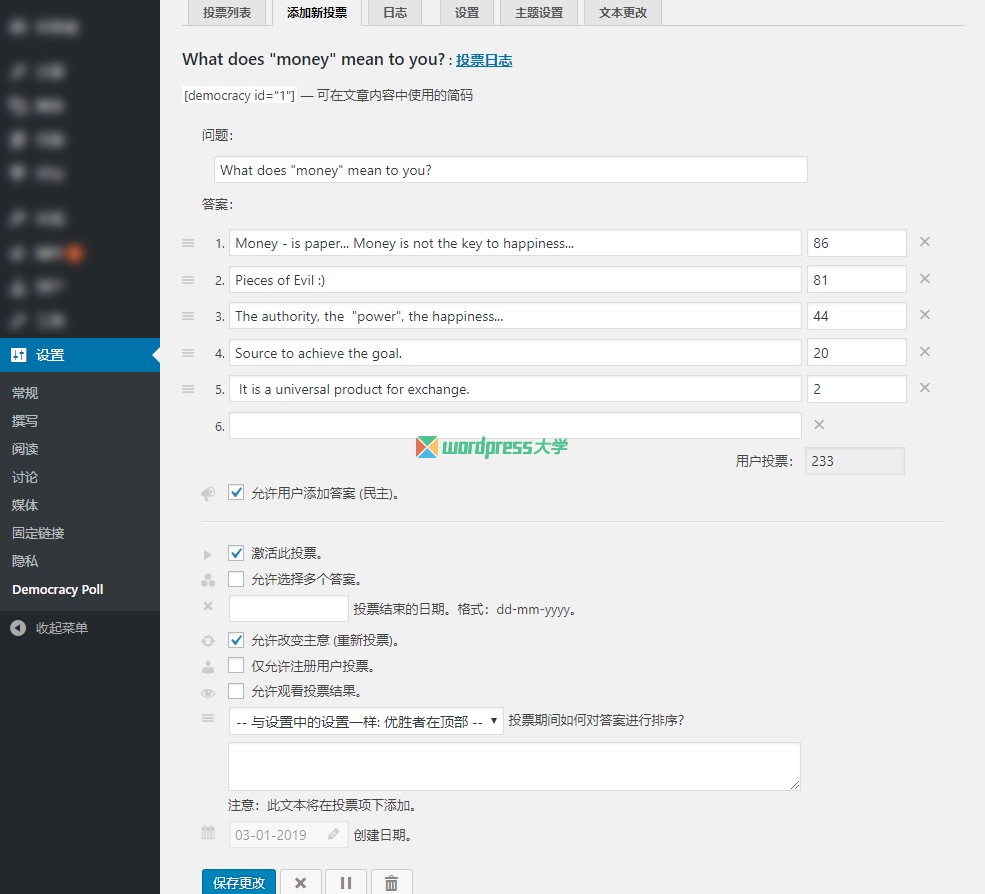Open the 常规 settings submenu
This screenshot has width=985, height=894.
click(25, 393)
